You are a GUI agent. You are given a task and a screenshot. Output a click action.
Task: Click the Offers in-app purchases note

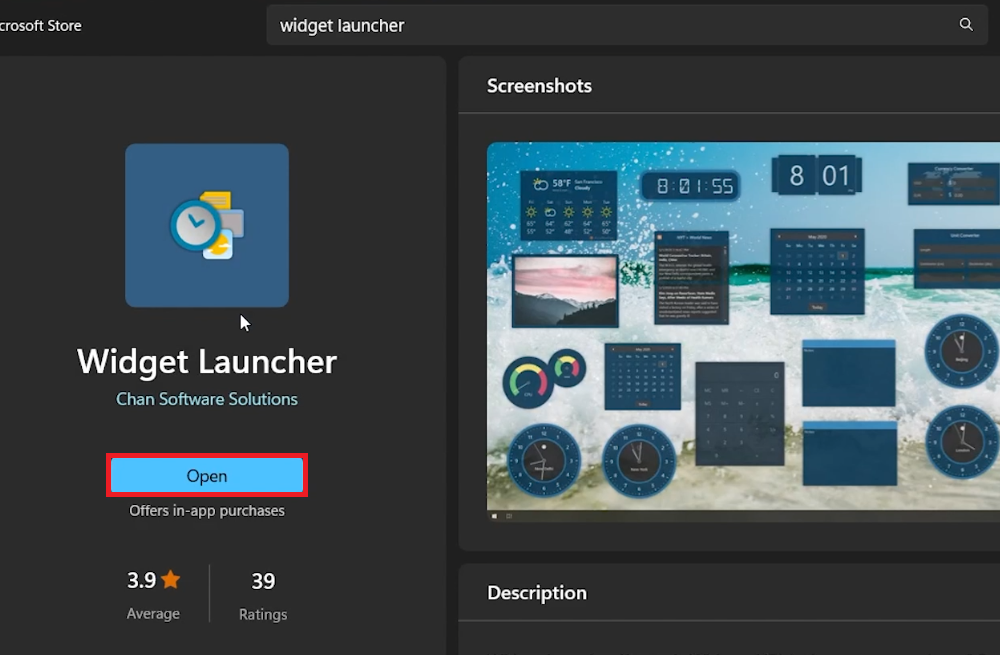(x=207, y=511)
